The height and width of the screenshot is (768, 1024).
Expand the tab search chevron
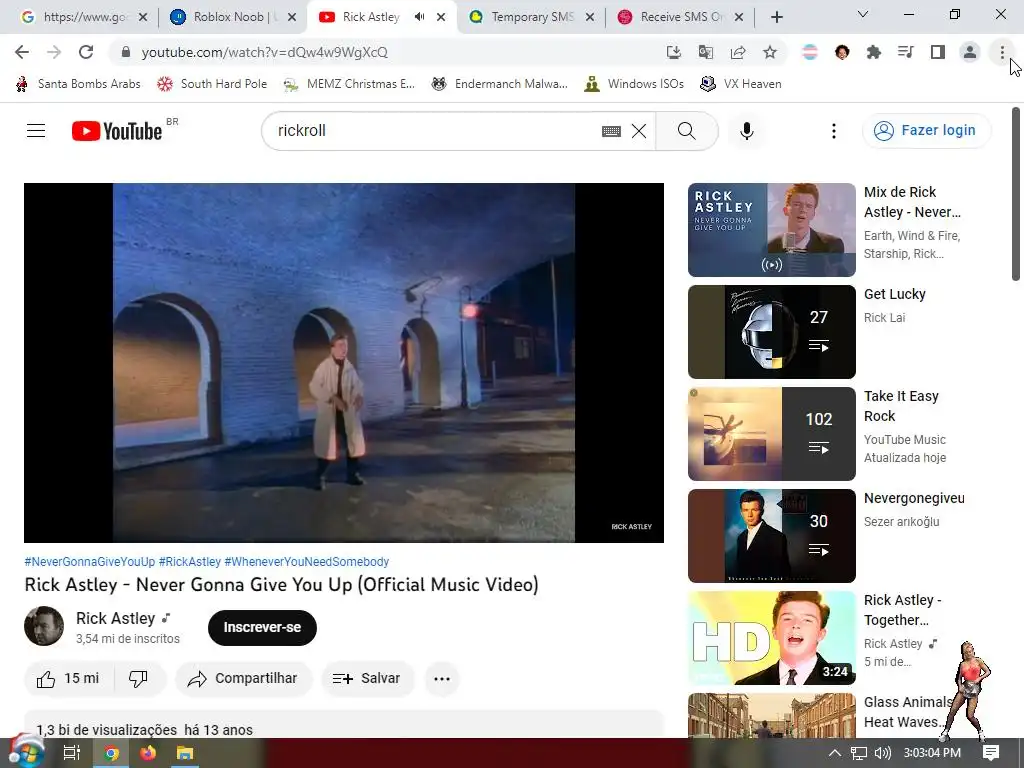[863, 14]
